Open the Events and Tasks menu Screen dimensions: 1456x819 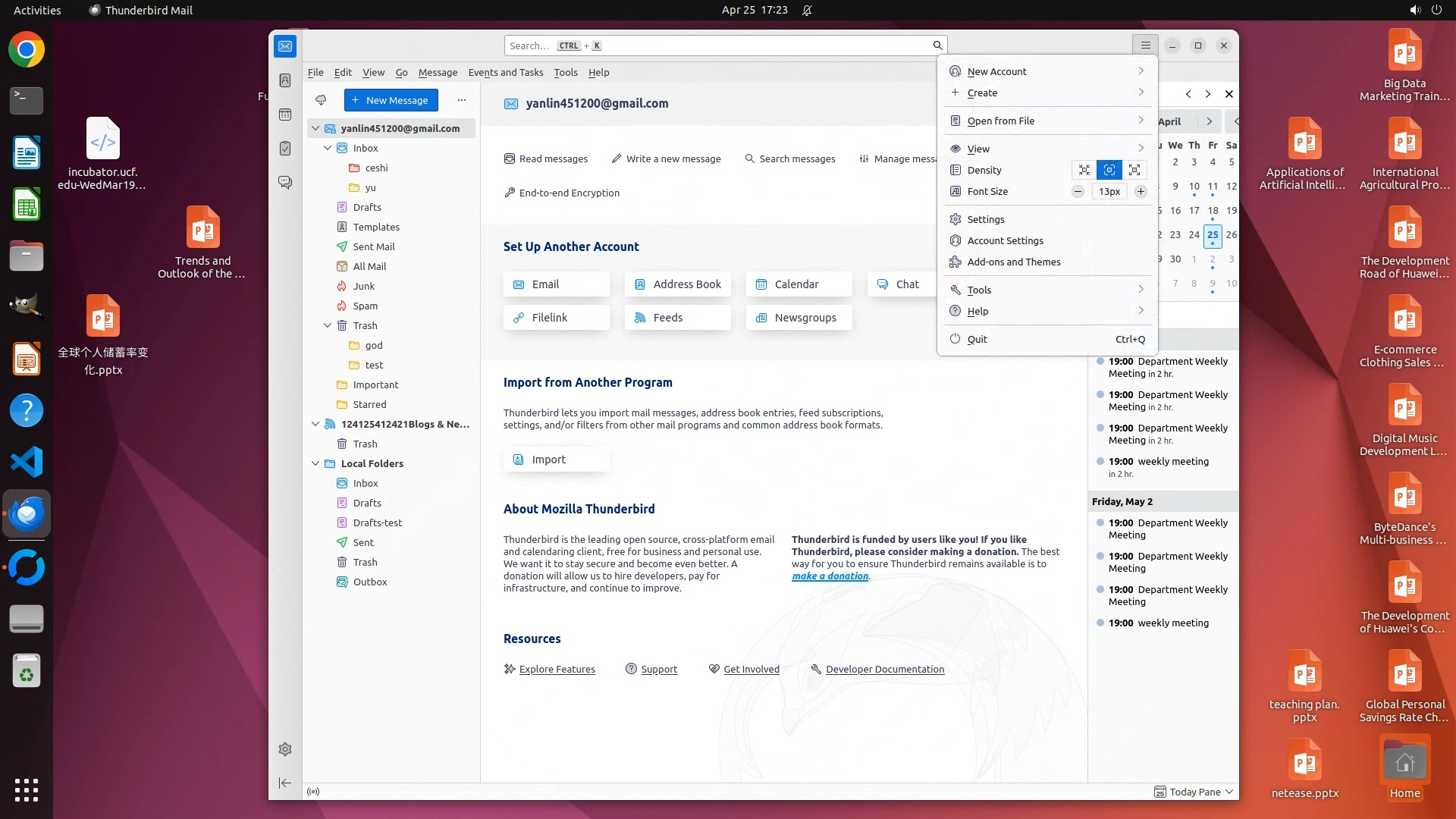(505, 72)
